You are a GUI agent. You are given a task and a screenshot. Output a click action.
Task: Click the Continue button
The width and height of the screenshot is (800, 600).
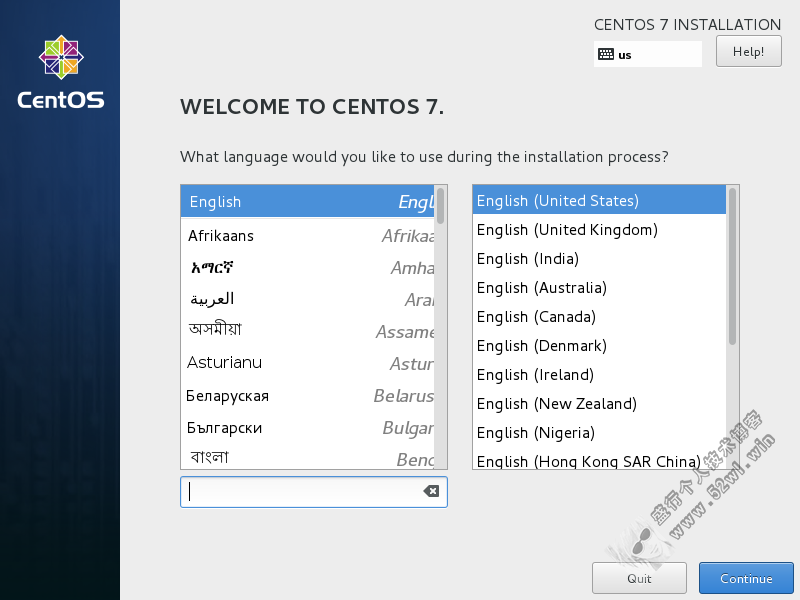click(x=746, y=578)
